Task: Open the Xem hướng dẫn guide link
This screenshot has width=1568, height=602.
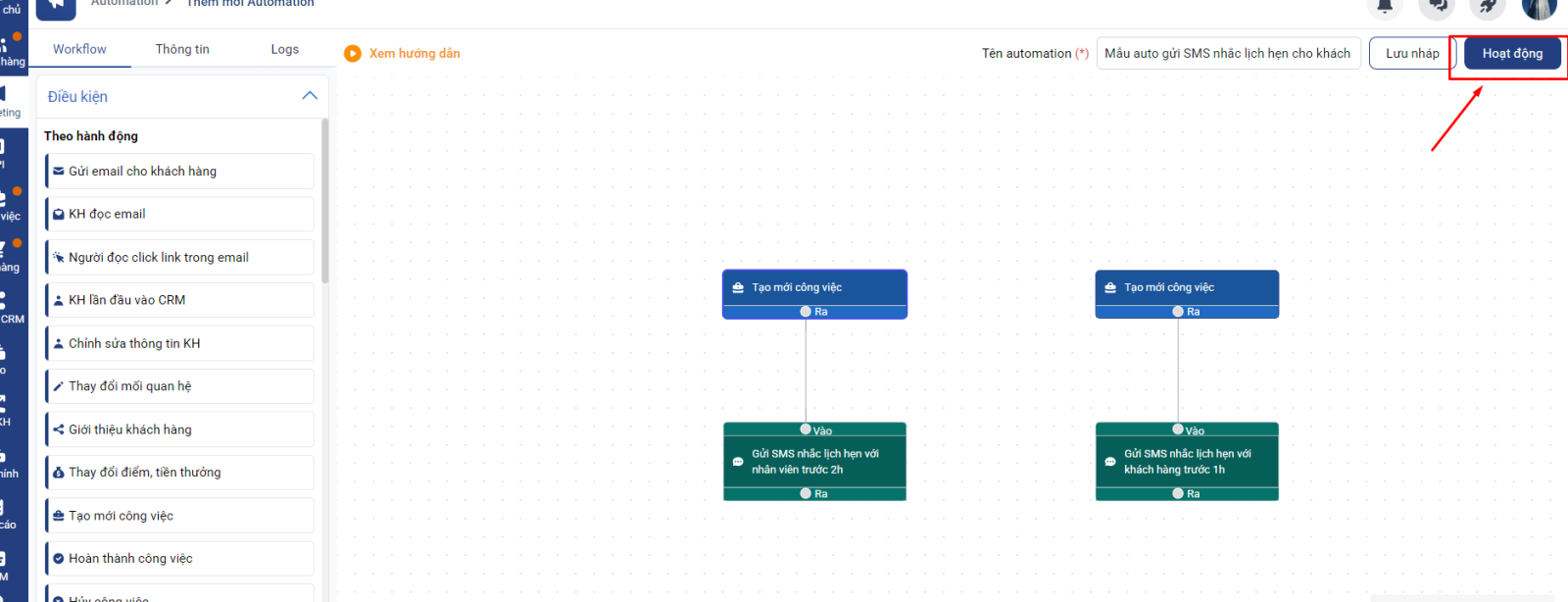Action: pyautogui.click(x=414, y=54)
